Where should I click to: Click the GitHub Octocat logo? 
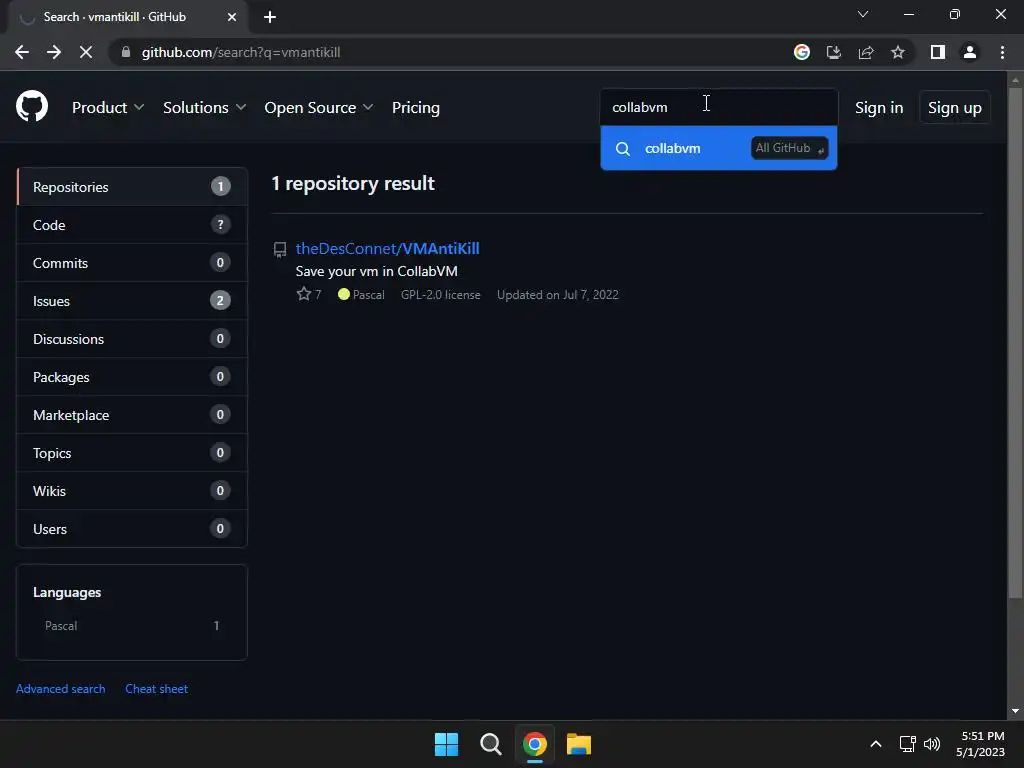[32, 106]
